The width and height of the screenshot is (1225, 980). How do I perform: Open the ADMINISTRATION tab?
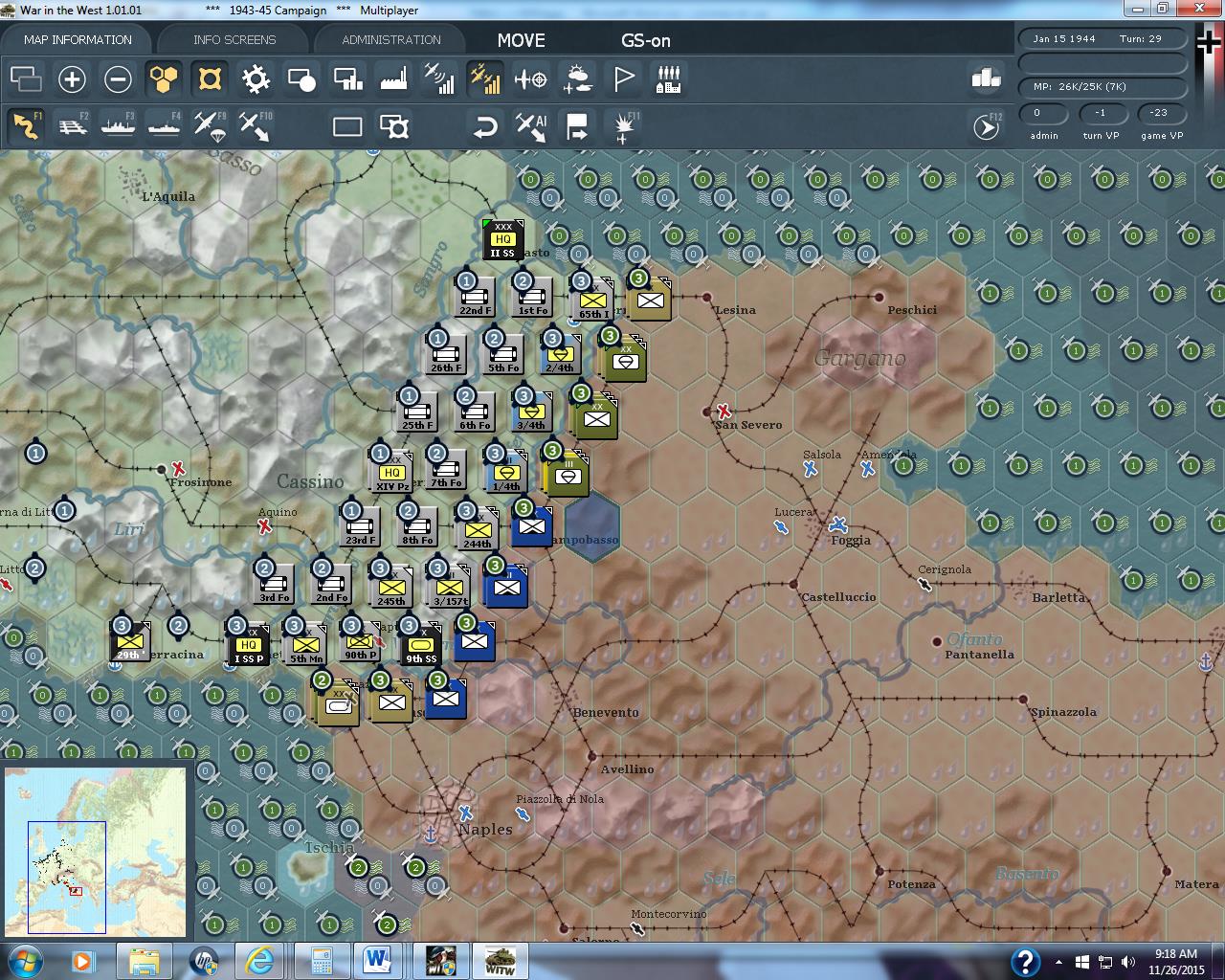coord(391,39)
